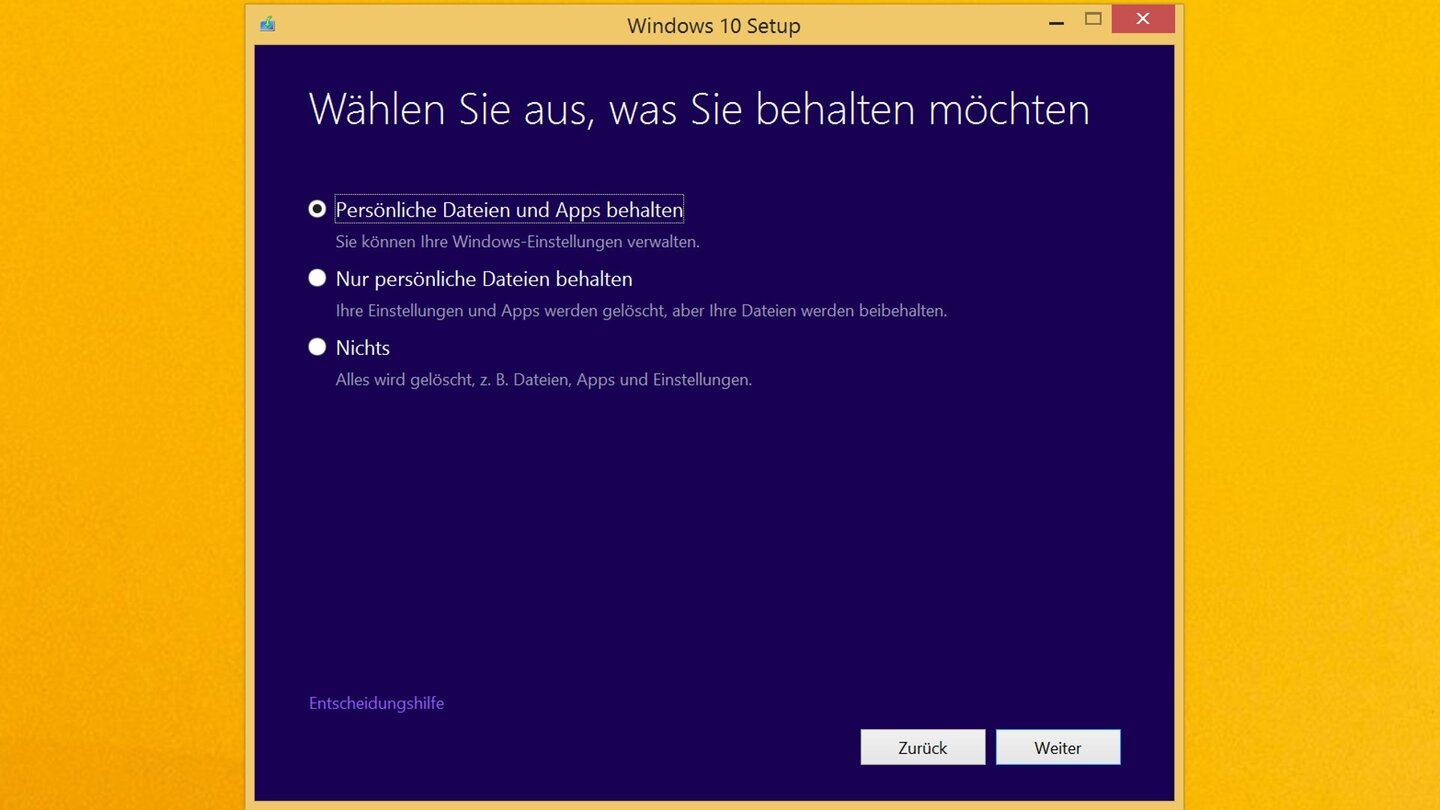
Task: Click the description 'Alles wird gelöscht' text
Action: [x=543, y=380]
